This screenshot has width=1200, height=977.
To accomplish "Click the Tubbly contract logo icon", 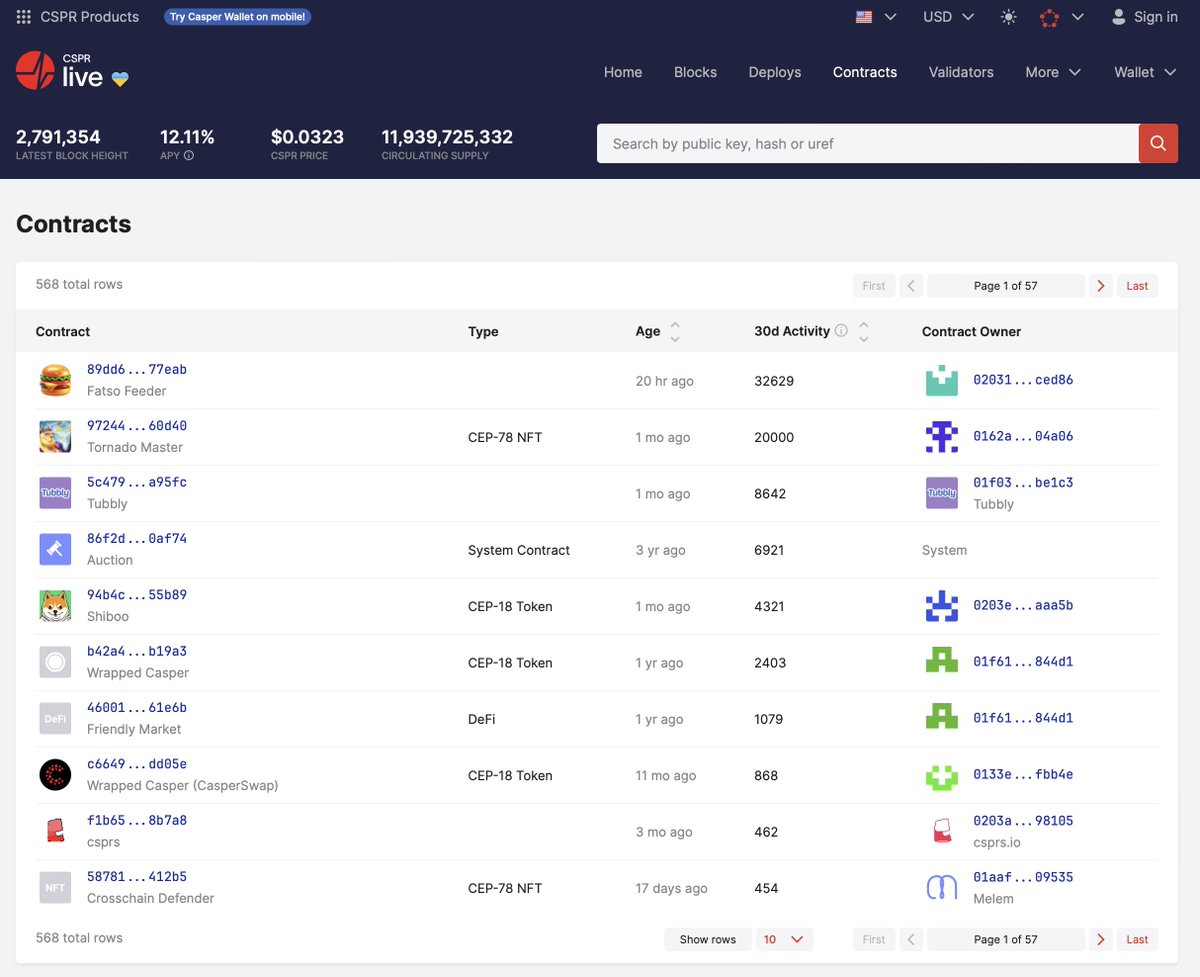I will pos(55,493).
